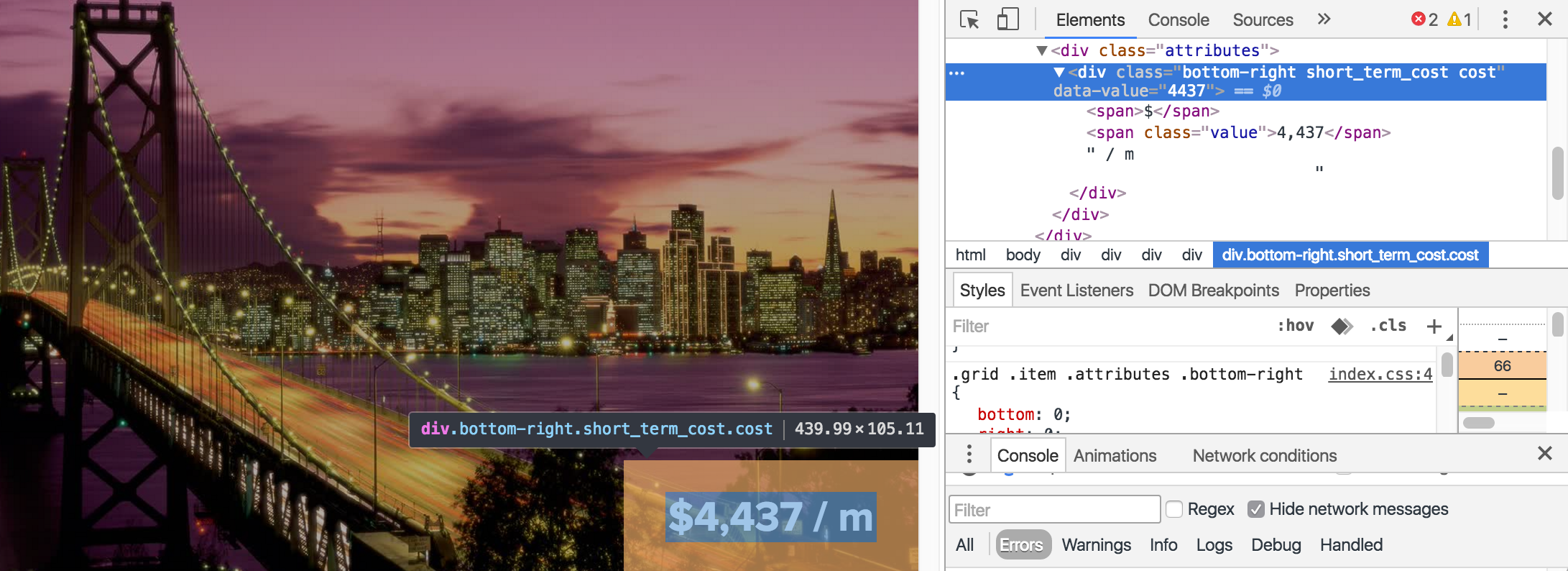Select the Info log level filter
Image resolution: width=1568 pixels, height=571 pixels.
click(1163, 545)
